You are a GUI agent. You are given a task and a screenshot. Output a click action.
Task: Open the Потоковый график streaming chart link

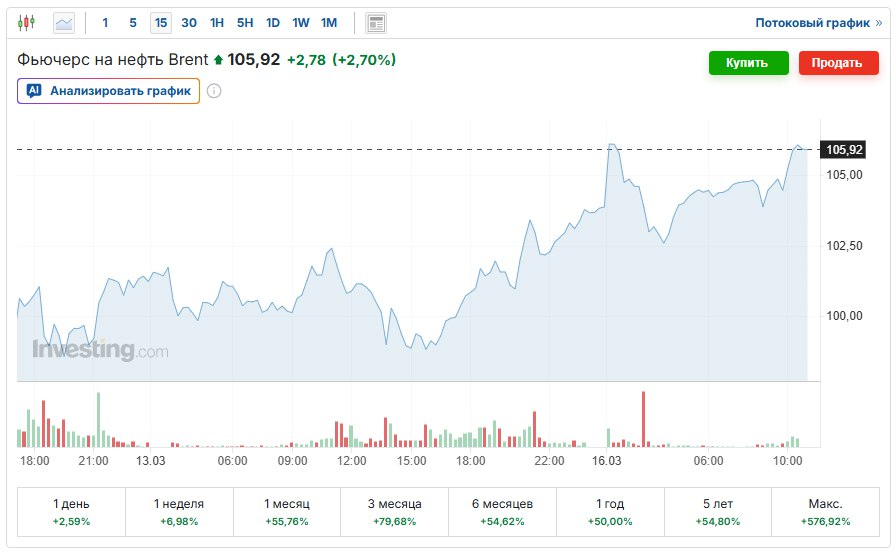pos(818,23)
